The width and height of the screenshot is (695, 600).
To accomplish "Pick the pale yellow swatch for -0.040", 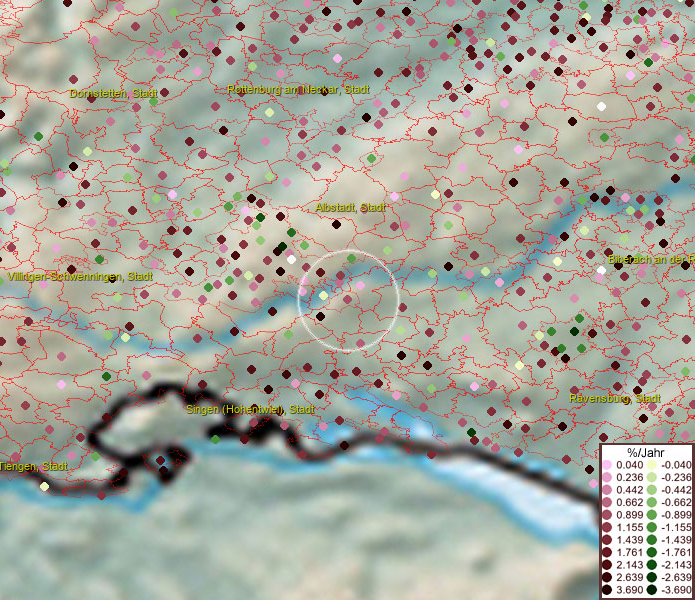I will (x=652, y=465).
